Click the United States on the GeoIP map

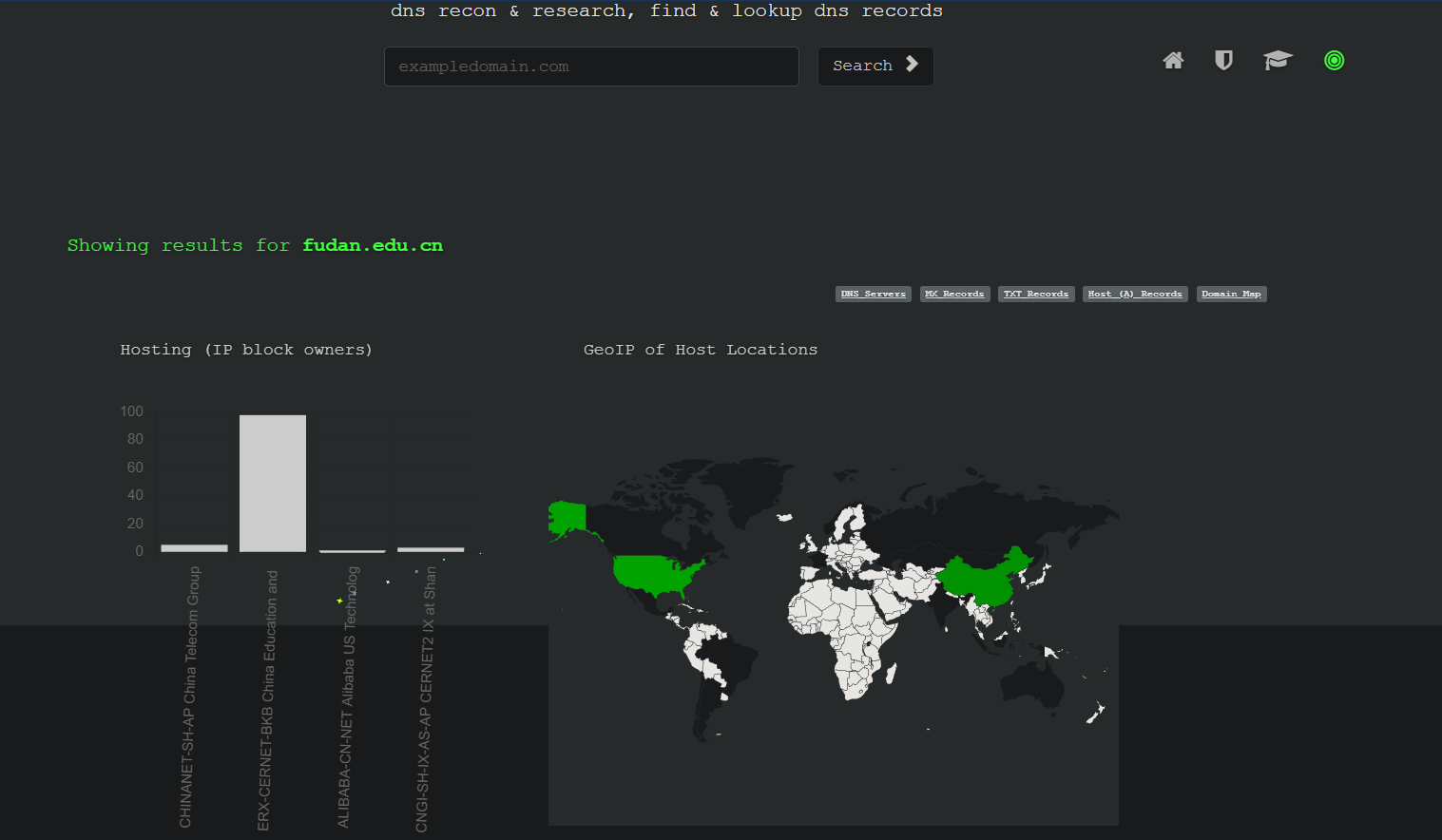pyautogui.click(x=656, y=574)
